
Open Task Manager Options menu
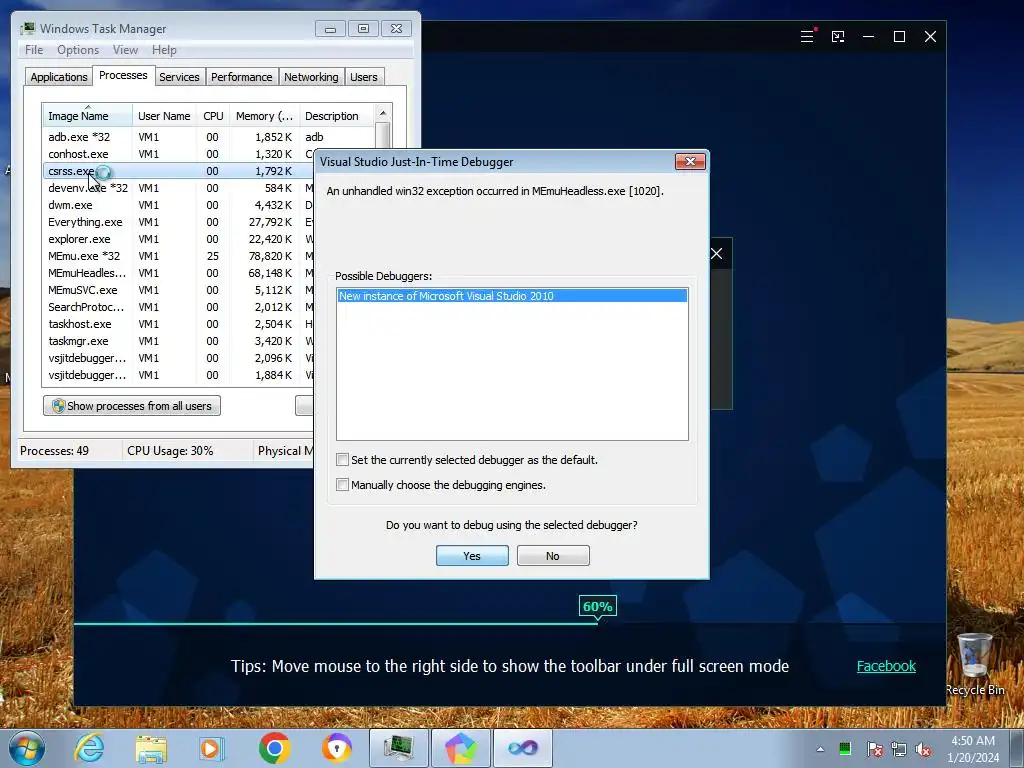pyautogui.click(x=78, y=50)
